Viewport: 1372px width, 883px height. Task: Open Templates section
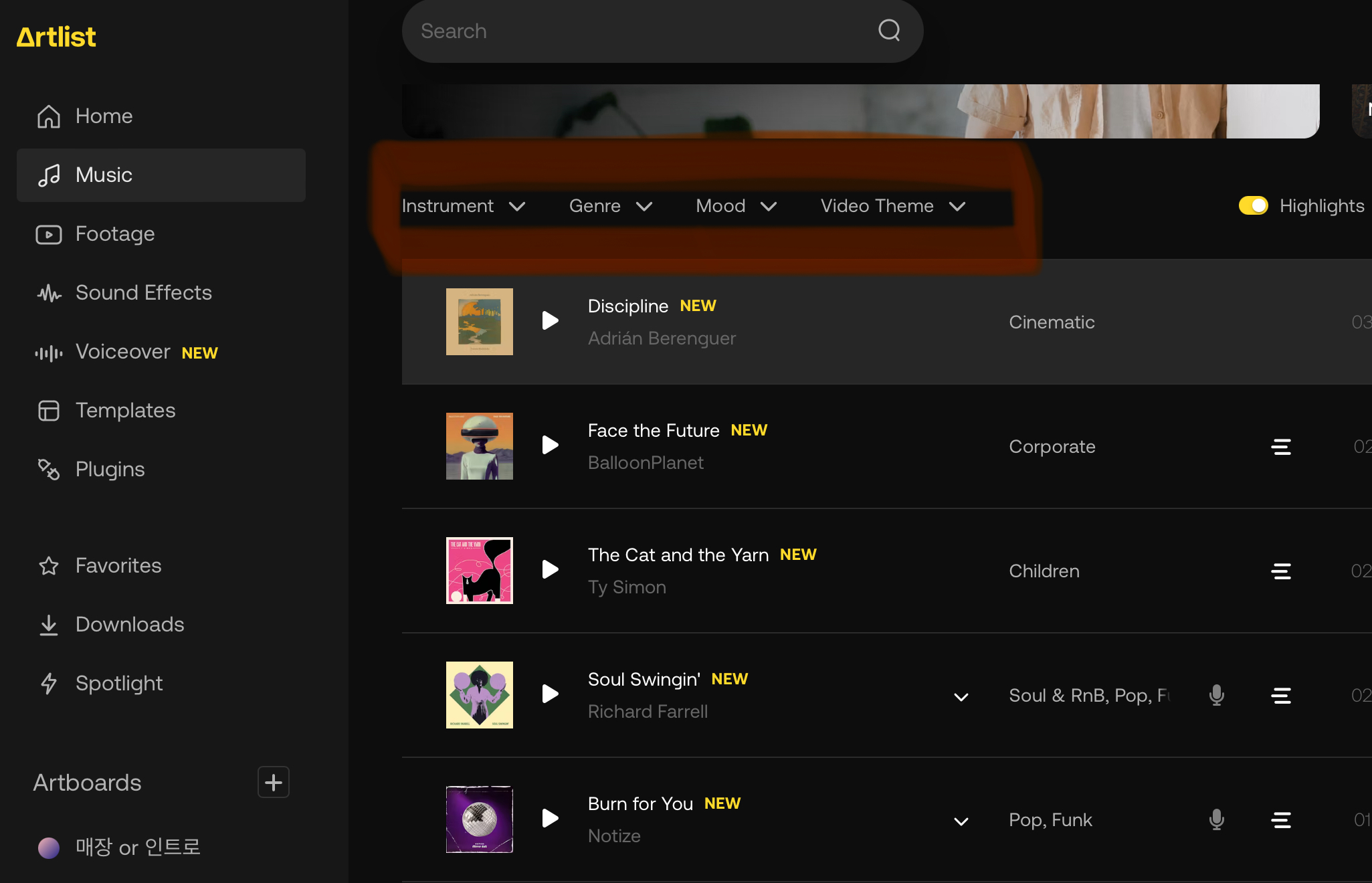pos(161,411)
